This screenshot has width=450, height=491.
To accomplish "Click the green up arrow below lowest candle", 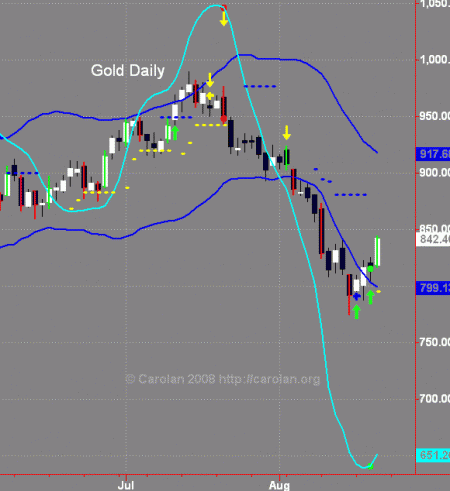I will 356,312.
